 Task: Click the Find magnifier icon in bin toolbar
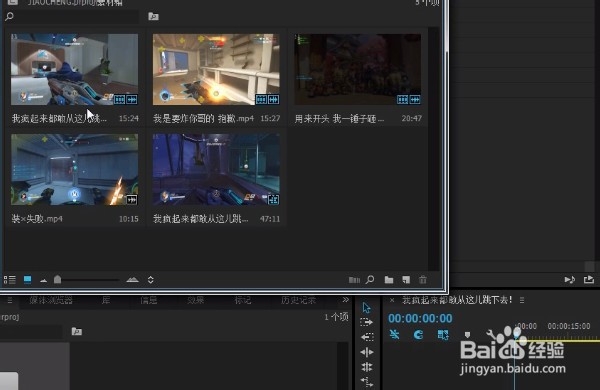[x=370, y=280]
